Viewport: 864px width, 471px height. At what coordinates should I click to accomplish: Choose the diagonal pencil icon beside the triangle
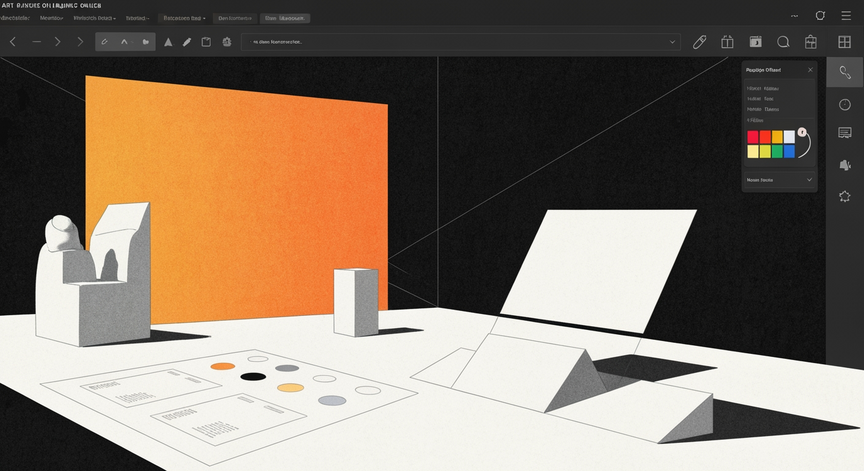point(187,42)
